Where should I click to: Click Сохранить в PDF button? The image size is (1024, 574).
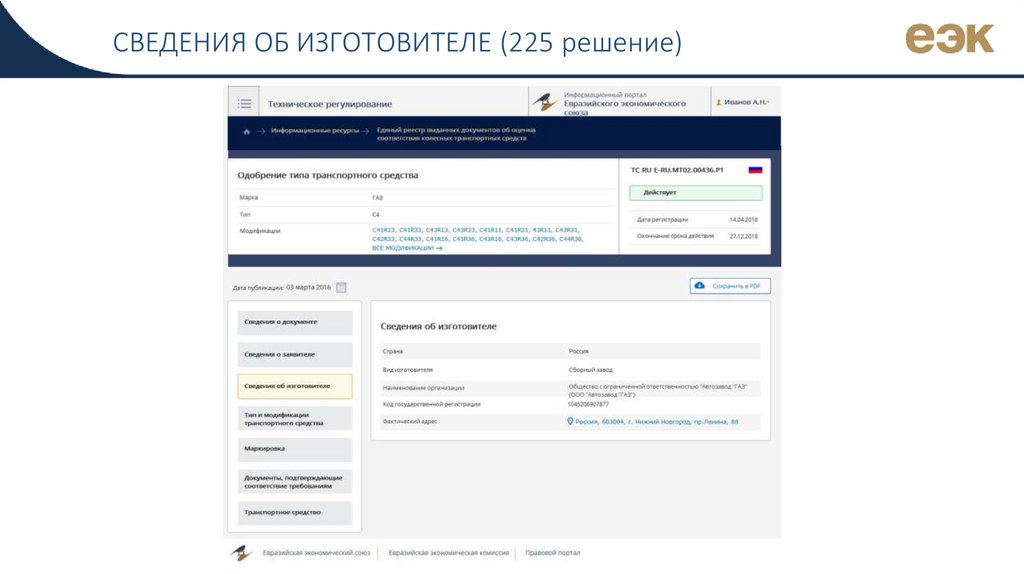pyautogui.click(x=730, y=286)
